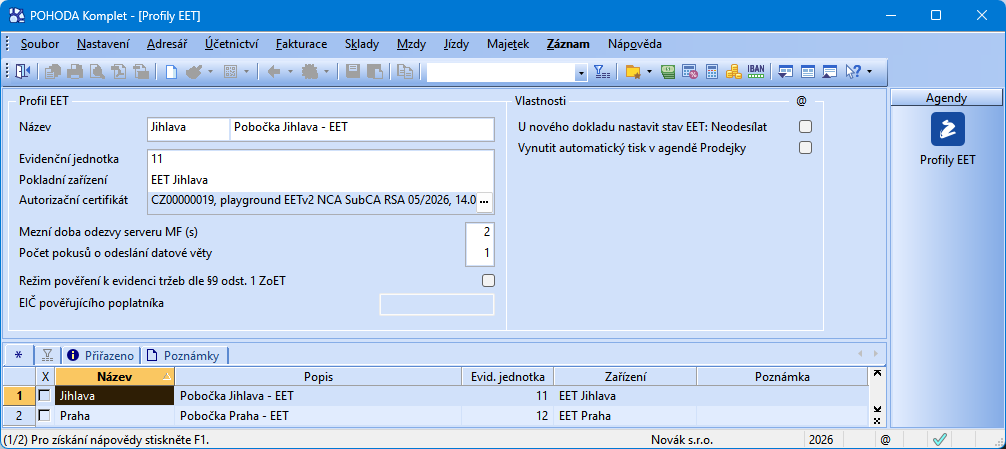Browse for an authorization certificate using the ellipsis button
The height and width of the screenshot is (449, 1006).
tap(485, 201)
